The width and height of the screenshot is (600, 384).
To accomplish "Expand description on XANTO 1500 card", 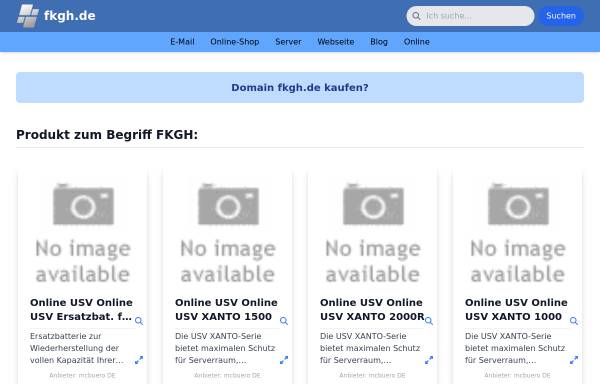I will 284,360.
